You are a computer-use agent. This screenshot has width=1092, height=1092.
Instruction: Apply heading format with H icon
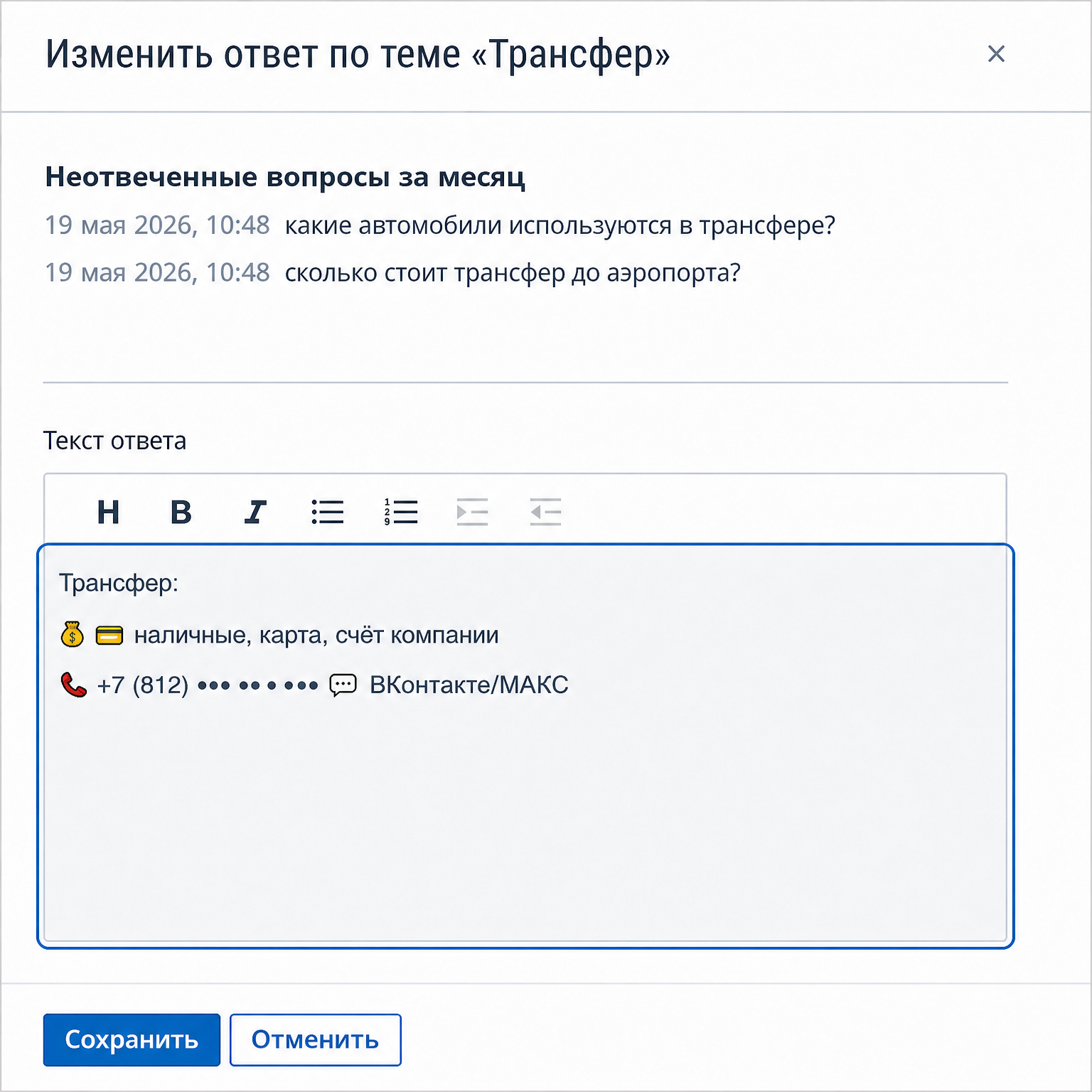click(108, 512)
